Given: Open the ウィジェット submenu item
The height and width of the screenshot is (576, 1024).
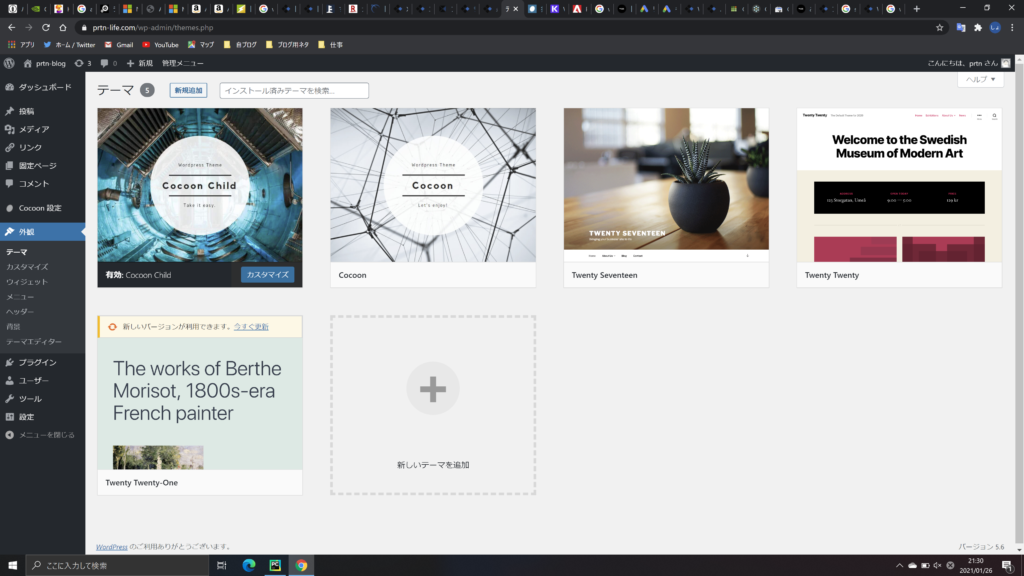Looking at the screenshot, I should pyautogui.click(x=27, y=282).
